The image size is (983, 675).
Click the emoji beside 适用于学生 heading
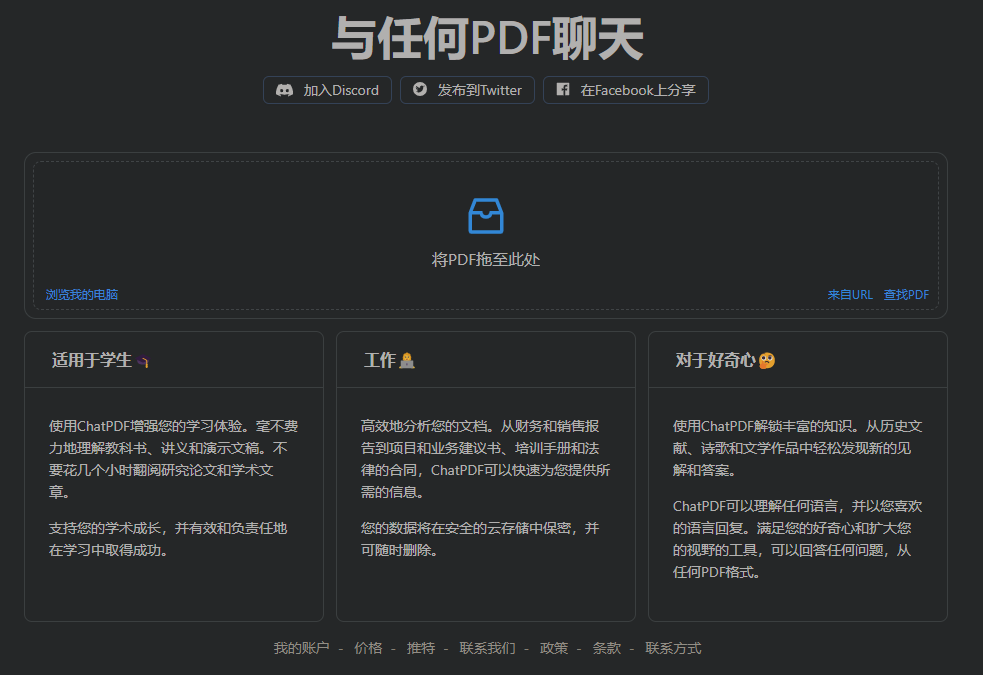click(x=144, y=361)
